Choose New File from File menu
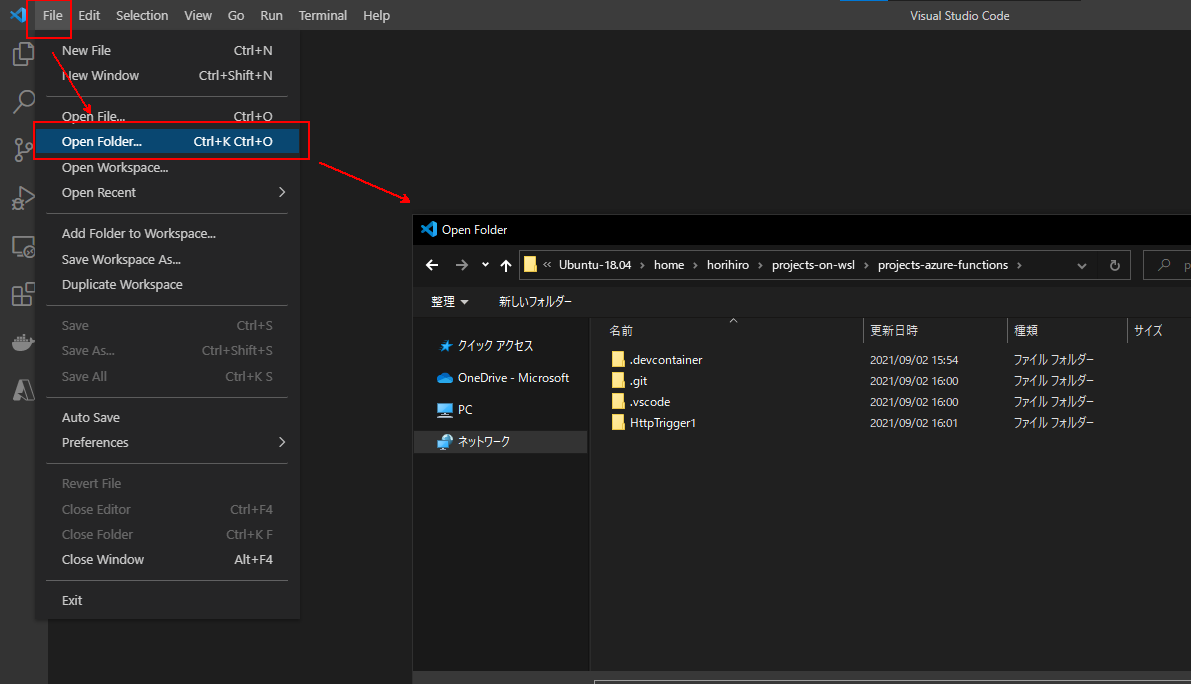 pyautogui.click(x=167, y=50)
